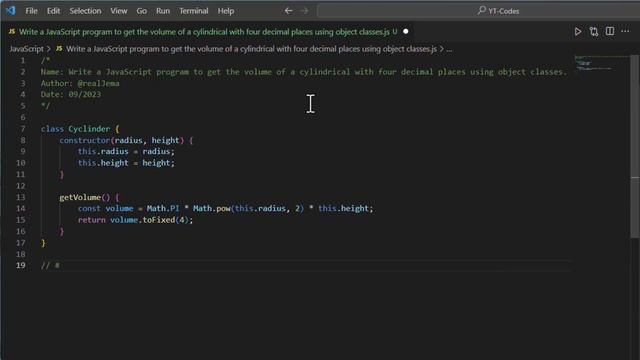Open the More Actions ellipsis menu
The image size is (640, 360).
pos(625,31)
